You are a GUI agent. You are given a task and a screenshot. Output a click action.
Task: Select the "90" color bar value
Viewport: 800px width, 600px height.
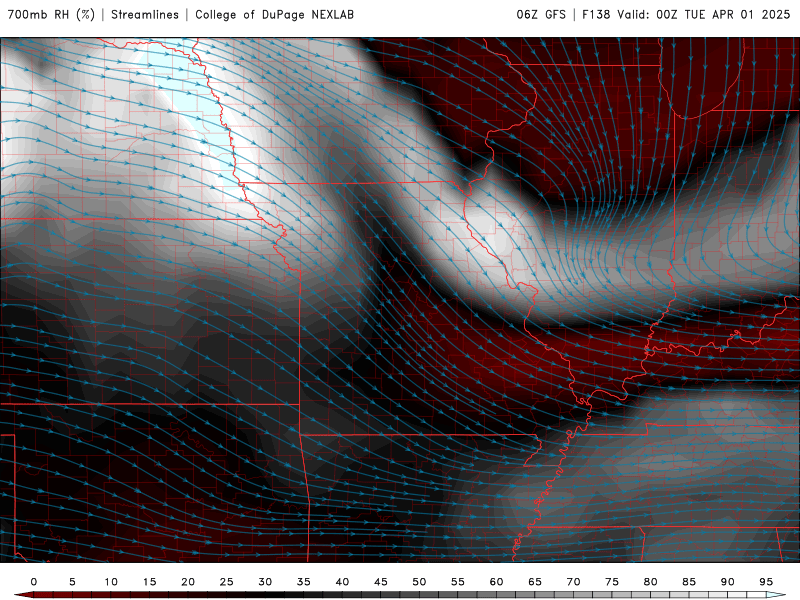click(x=728, y=582)
